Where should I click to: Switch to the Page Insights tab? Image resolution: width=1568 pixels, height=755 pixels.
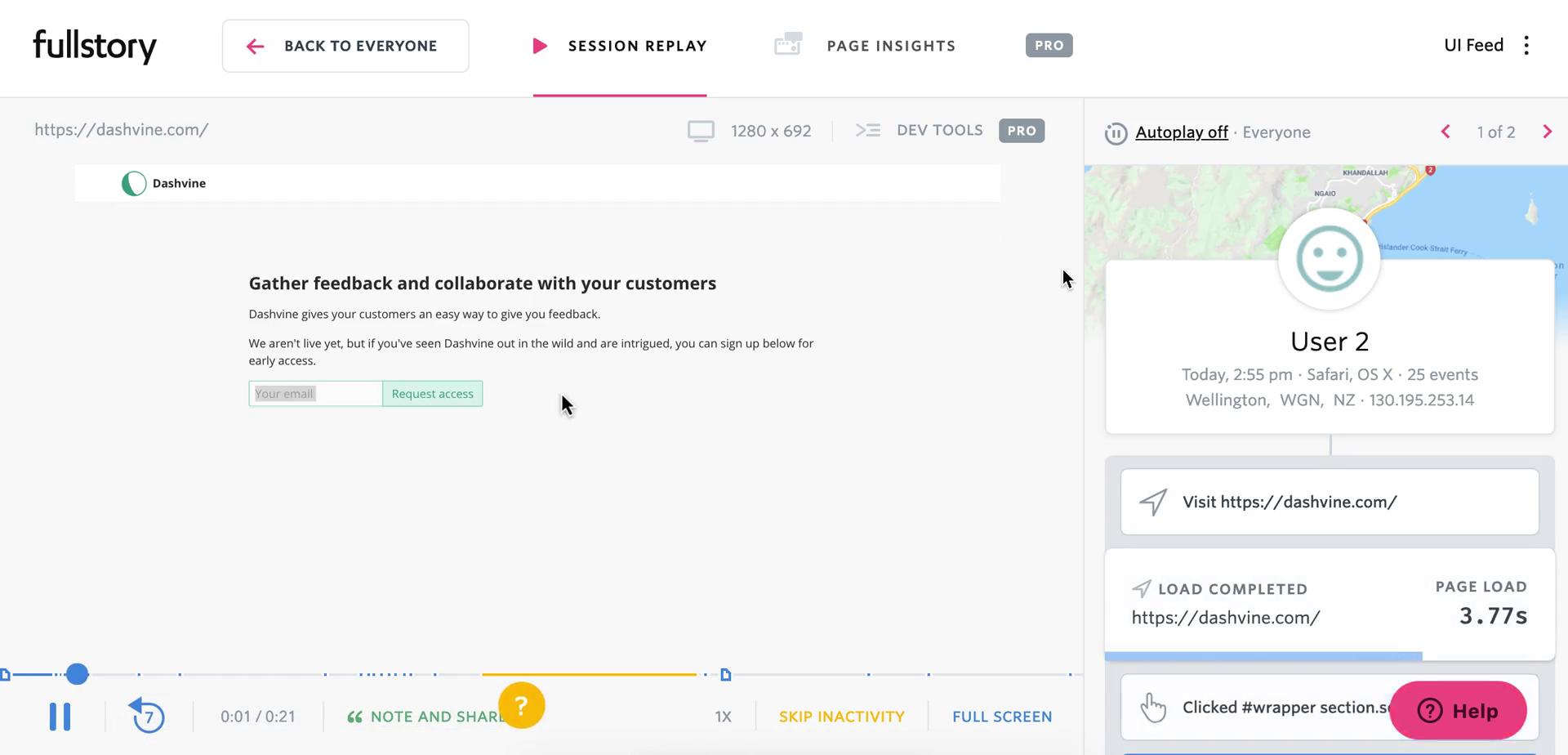coord(890,47)
